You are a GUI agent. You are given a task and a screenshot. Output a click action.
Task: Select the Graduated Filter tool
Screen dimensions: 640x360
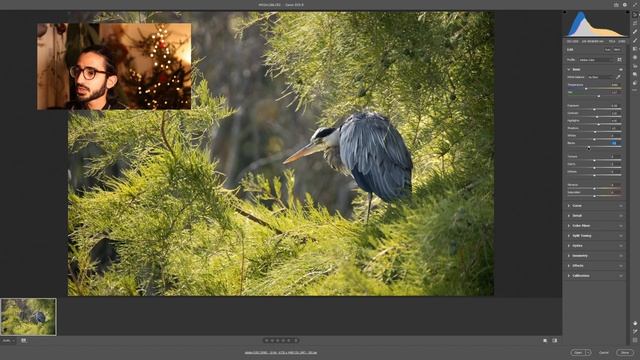click(x=635, y=49)
